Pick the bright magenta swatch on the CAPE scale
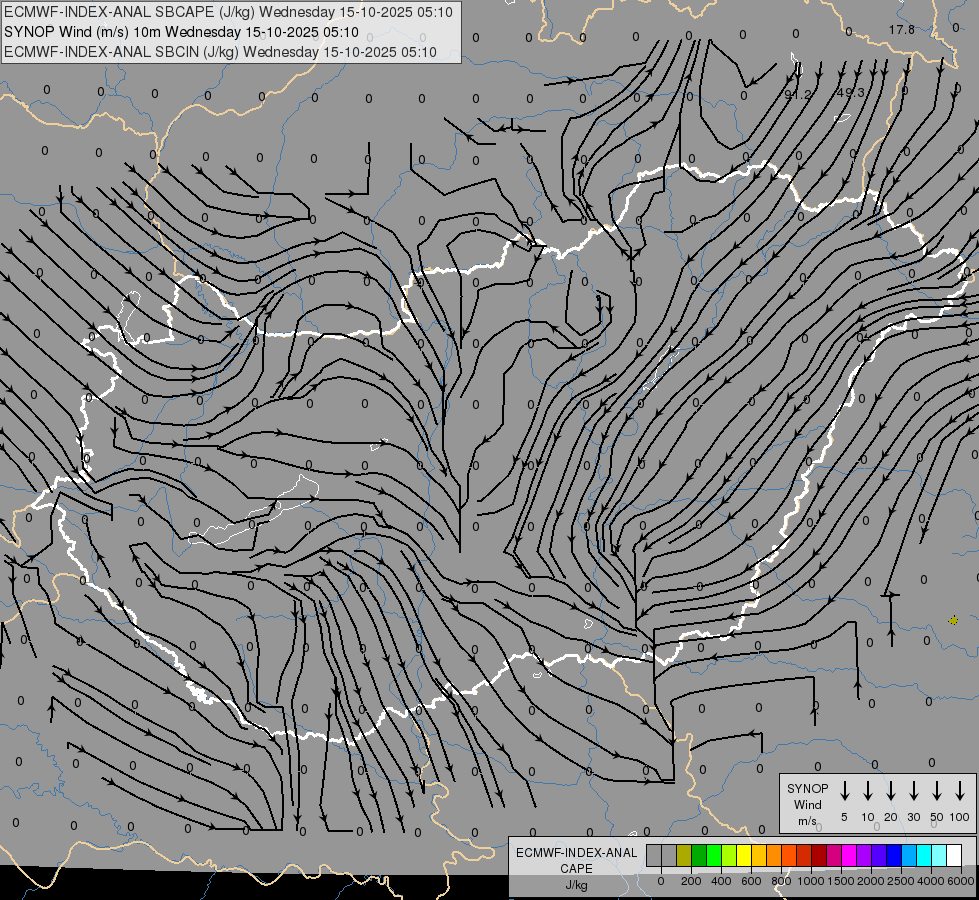 pos(849,855)
